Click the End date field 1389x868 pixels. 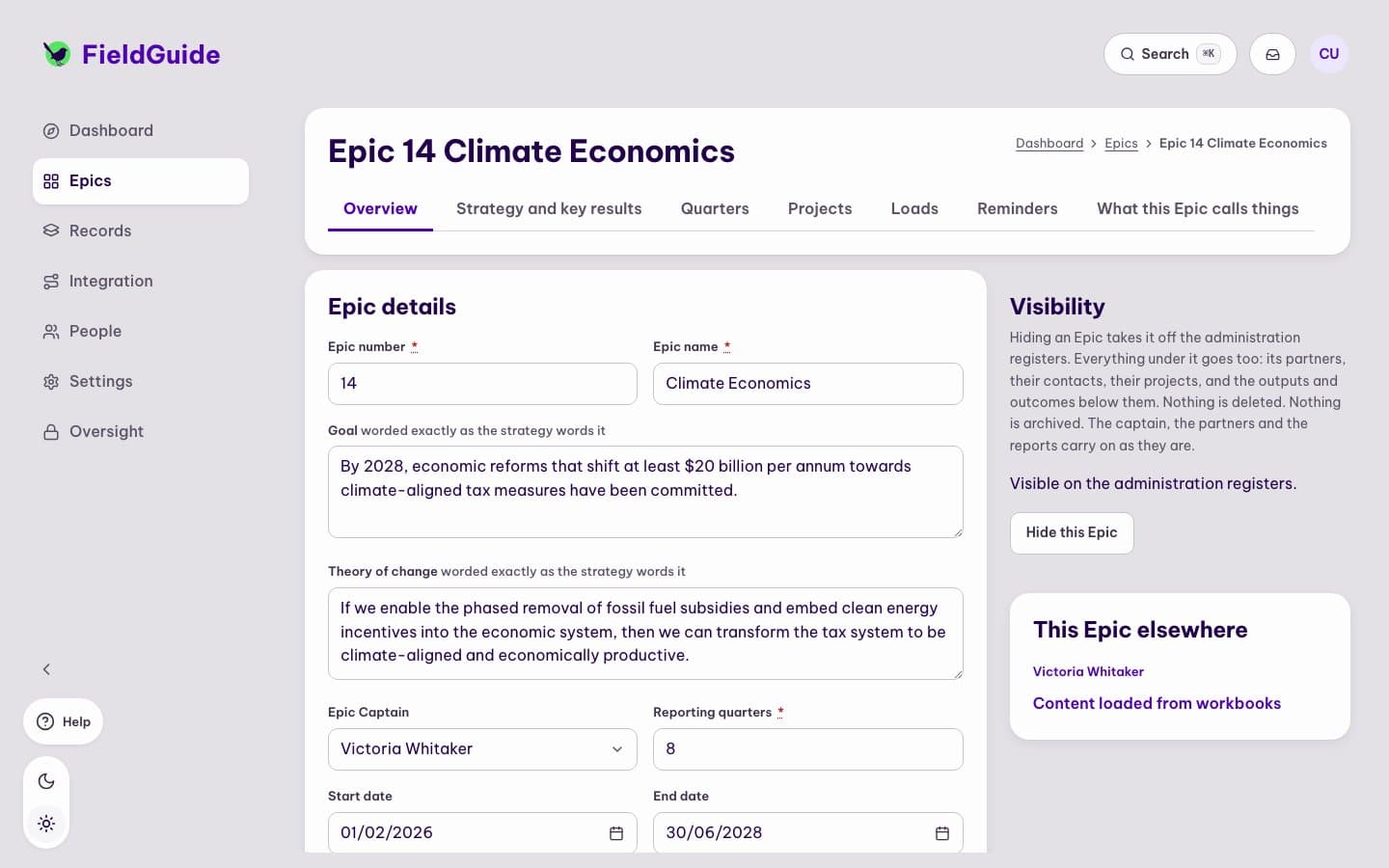[808, 832]
